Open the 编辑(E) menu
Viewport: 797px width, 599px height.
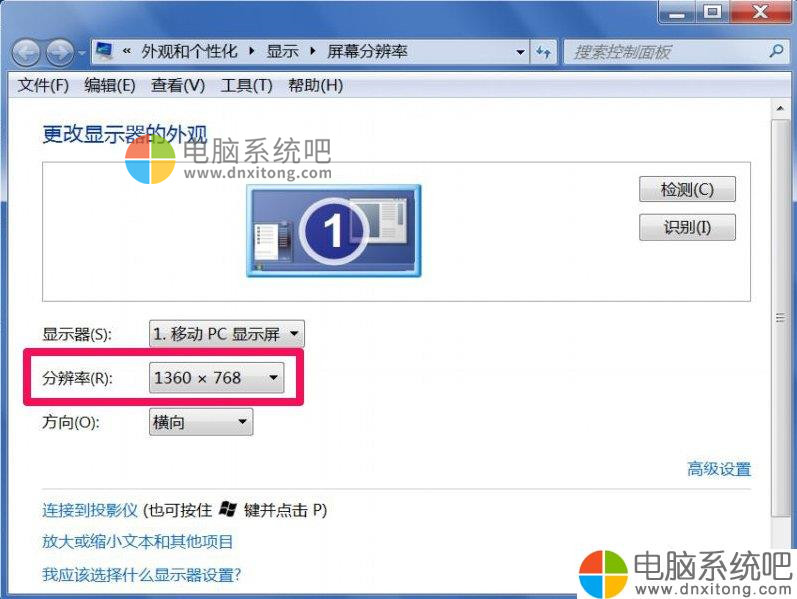(x=110, y=85)
